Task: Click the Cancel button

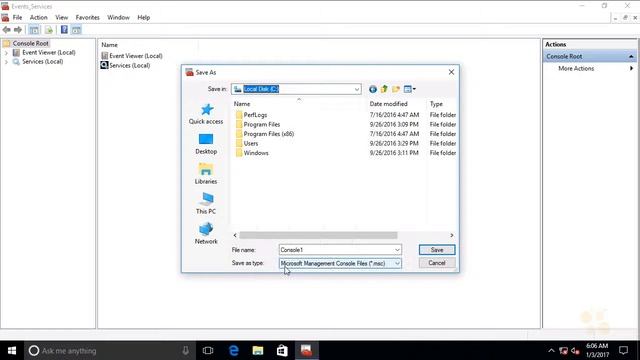Action: 437,263
